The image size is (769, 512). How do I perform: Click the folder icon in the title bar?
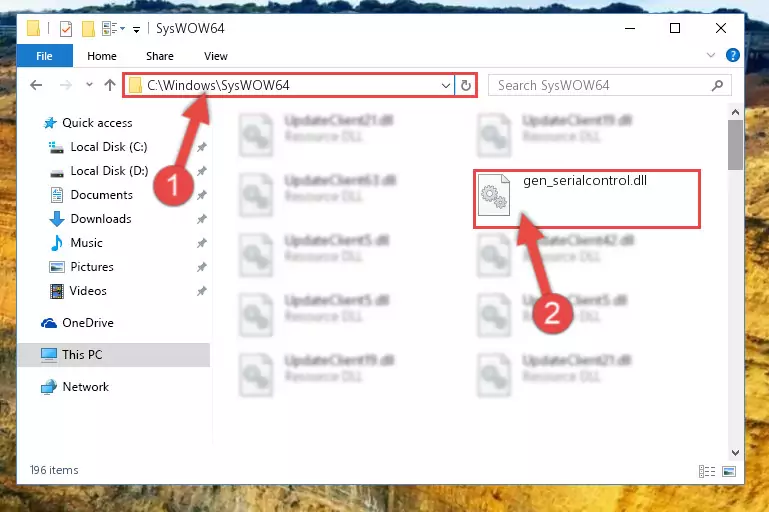[x=33, y=28]
